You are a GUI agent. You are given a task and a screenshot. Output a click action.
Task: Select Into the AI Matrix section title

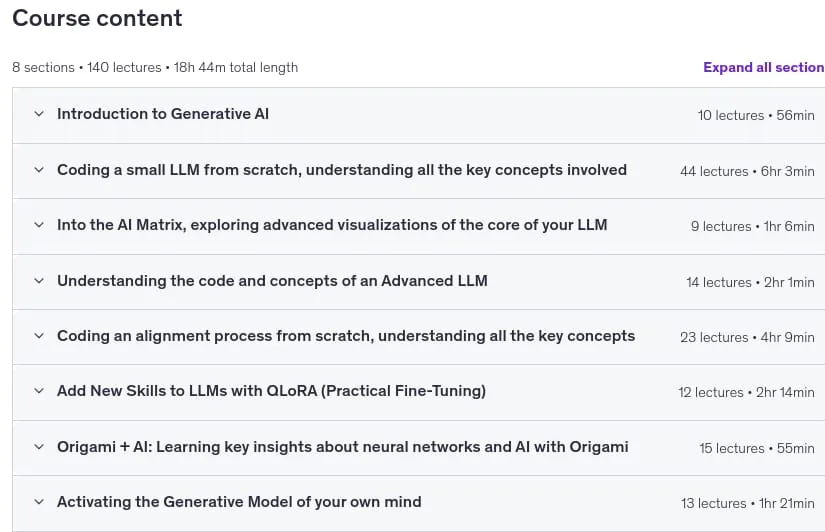(332, 225)
